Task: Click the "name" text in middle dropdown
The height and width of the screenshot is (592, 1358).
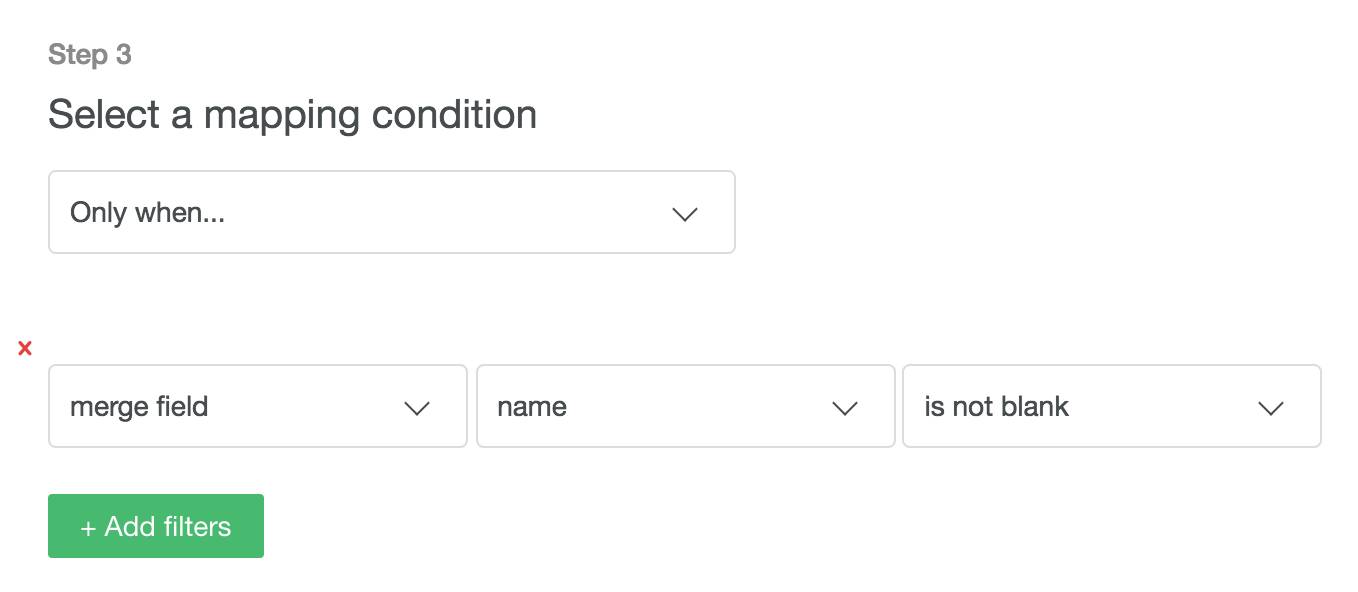Action: click(x=531, y=407)
